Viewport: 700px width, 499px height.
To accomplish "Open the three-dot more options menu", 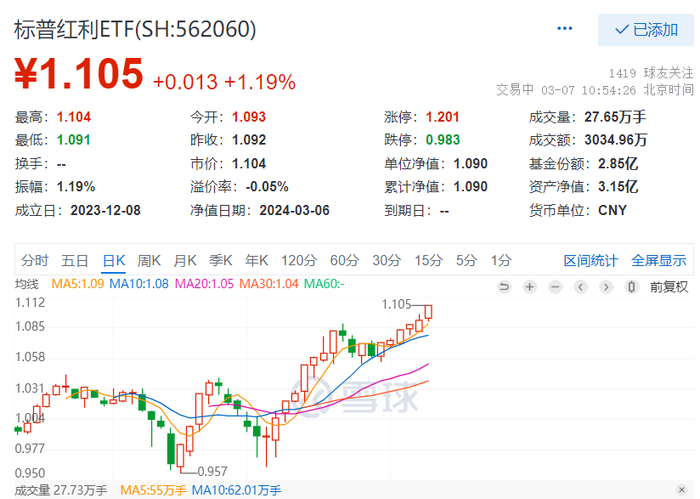I will tap(564, 29).
